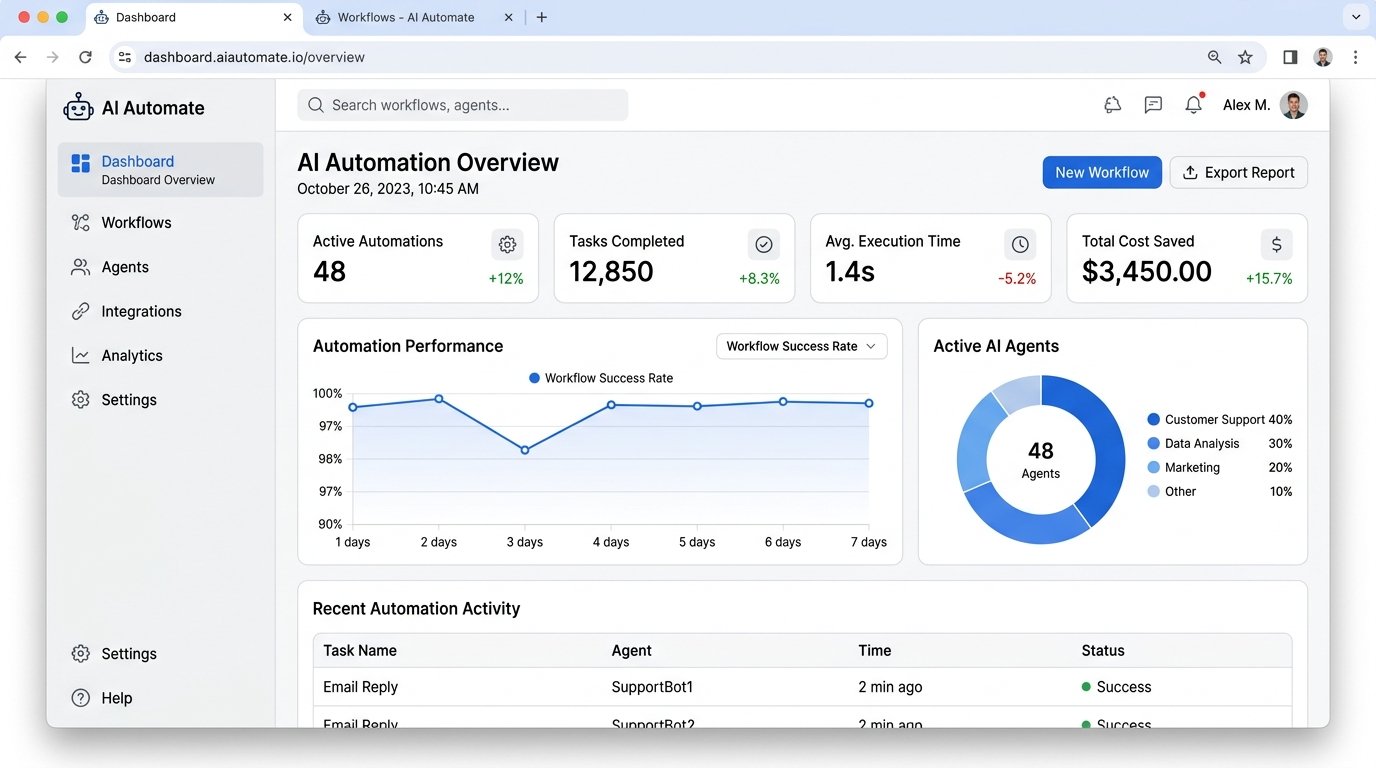Image resolution: width=1376 pixels, height=768 pixels.
Task: Click the Other legend color dot
Action: [1154, 492]
